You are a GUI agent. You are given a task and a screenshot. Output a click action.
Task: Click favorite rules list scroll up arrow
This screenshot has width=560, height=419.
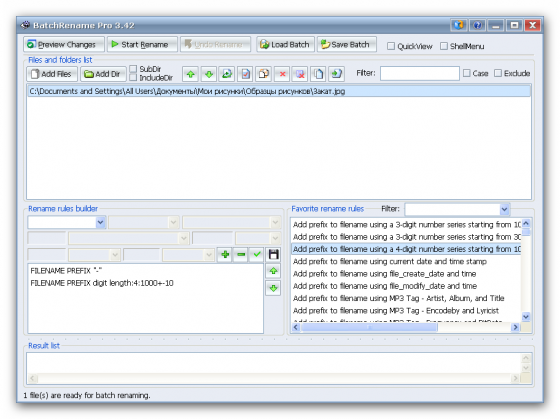coord(526,224)
